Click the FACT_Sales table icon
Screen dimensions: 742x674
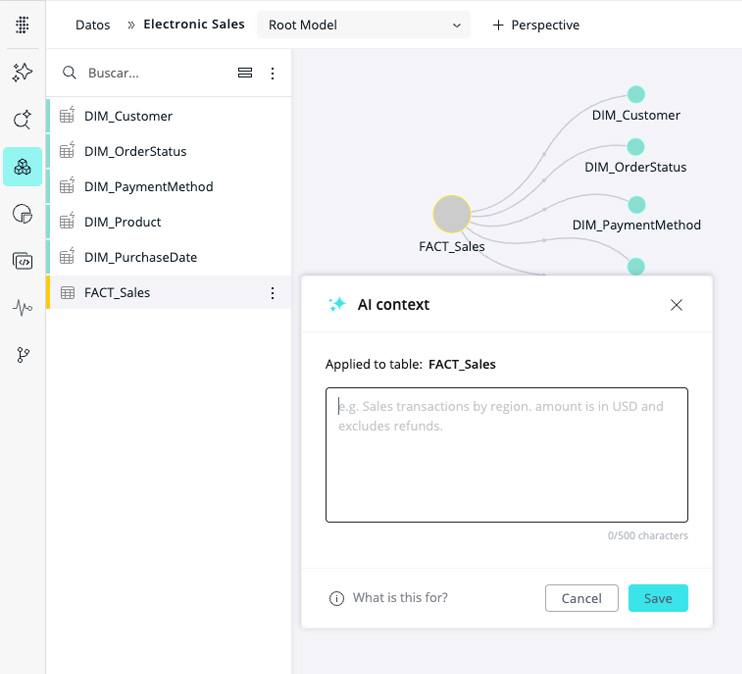(68, 293)
